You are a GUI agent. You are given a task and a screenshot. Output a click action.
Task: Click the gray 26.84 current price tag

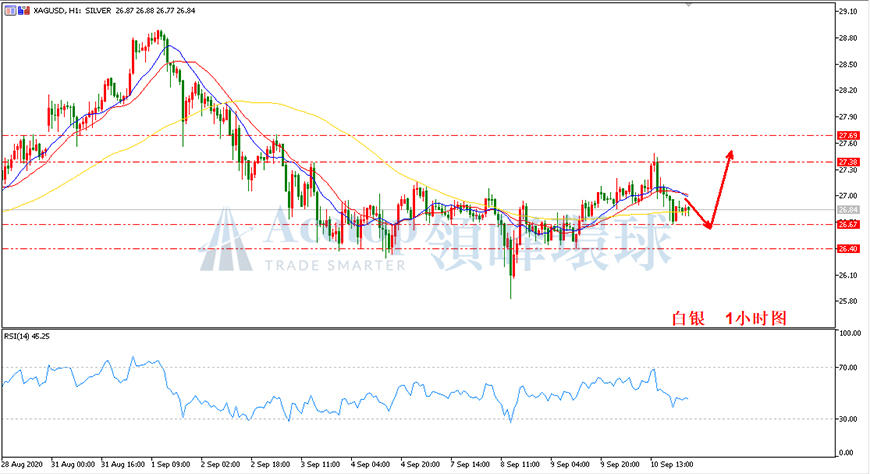pyautogui.click(x=848, y=210)
